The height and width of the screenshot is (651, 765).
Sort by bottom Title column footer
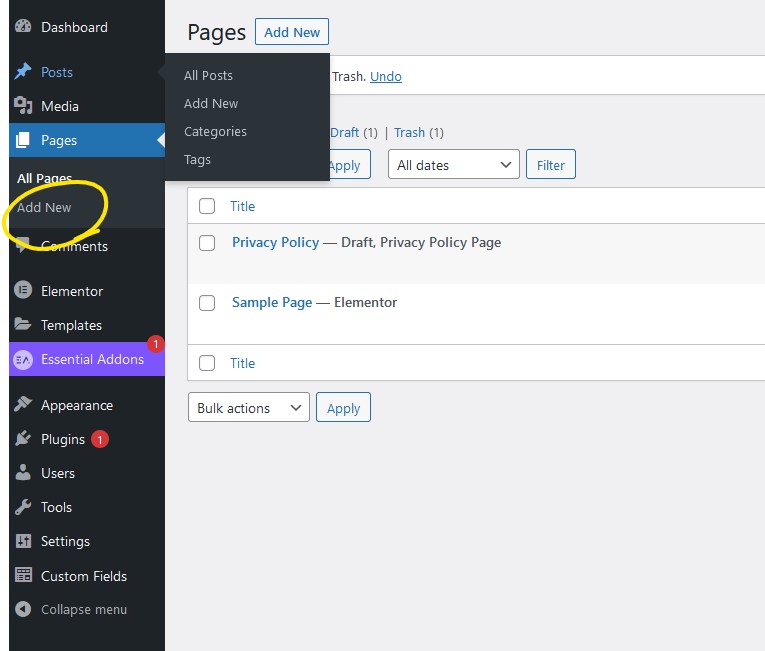point(242,363)
